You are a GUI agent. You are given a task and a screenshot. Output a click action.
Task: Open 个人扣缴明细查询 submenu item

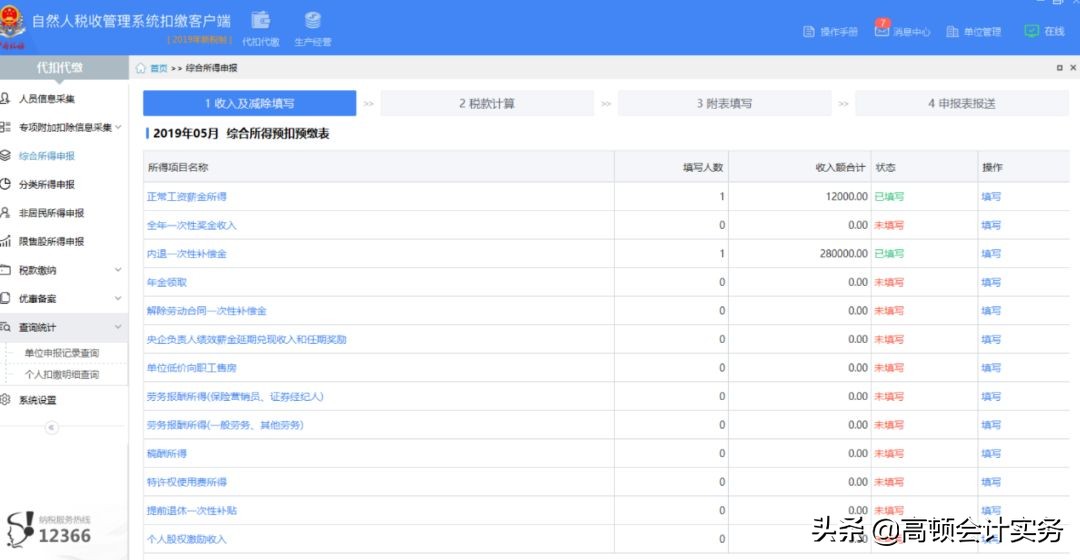coord(62,374)
